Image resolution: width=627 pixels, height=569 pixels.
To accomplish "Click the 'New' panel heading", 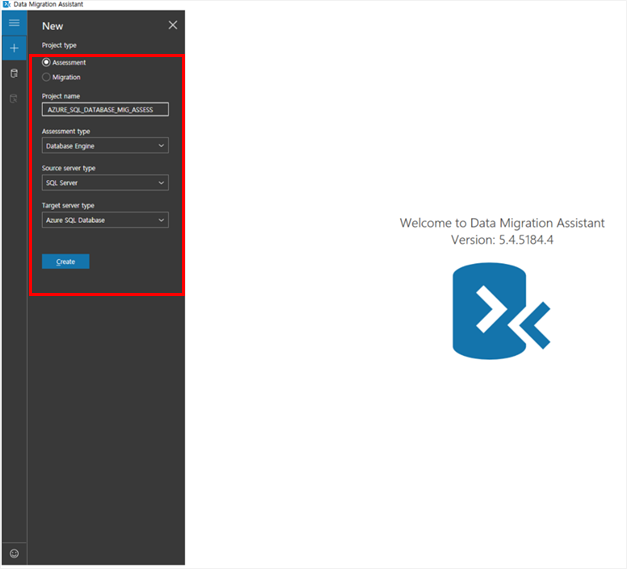I will coord(52,26).
